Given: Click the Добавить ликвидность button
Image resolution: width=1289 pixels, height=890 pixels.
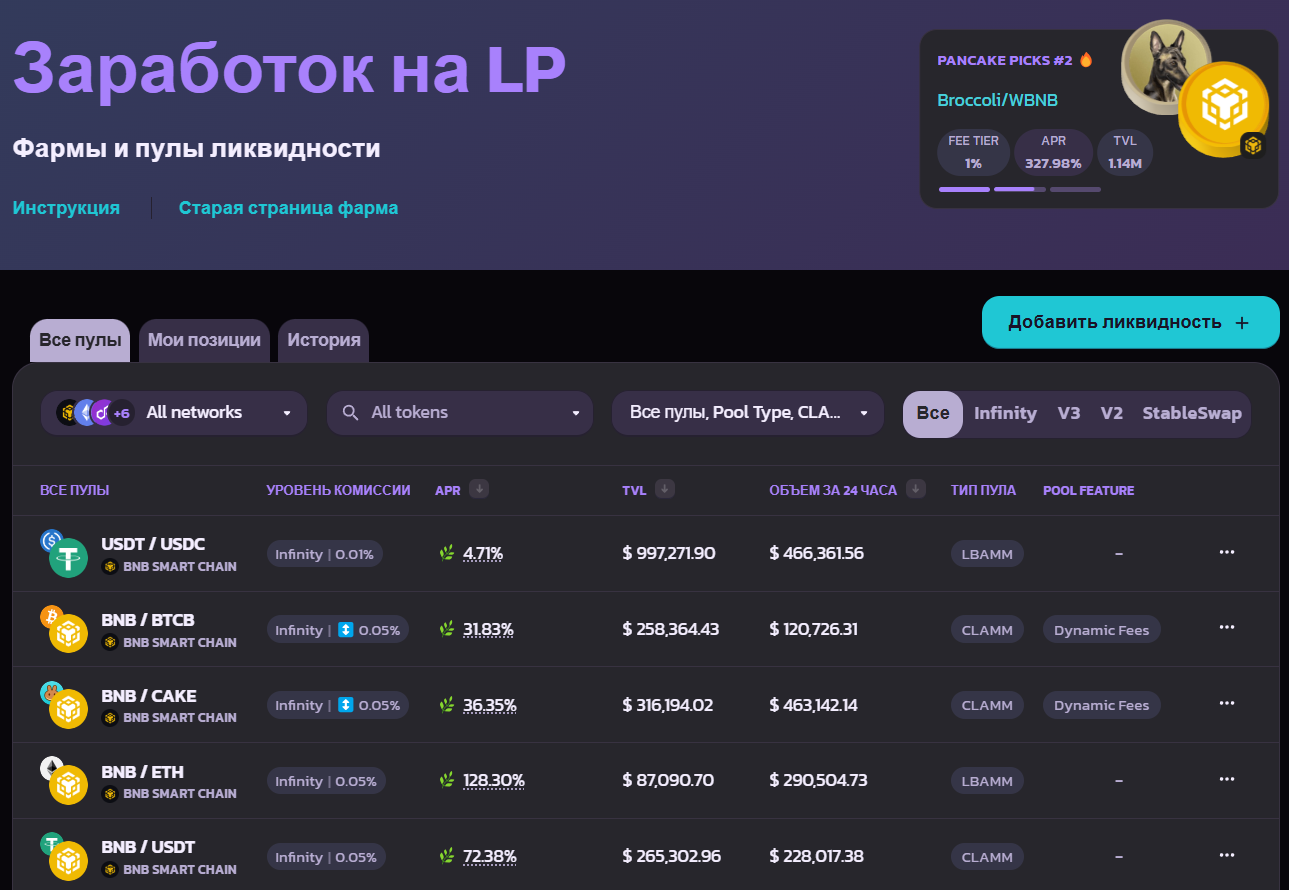Looking at the screenshot, I should point(1131,322).
